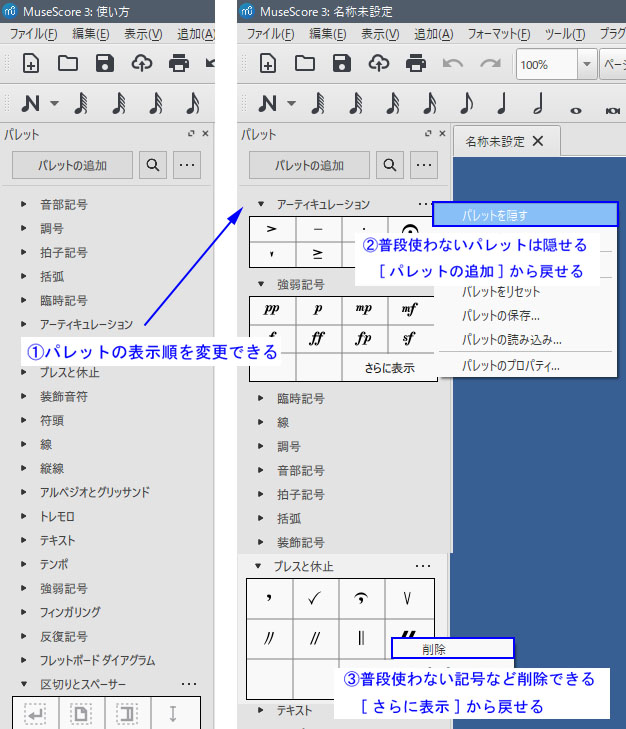Collapse 強弱記号 palette in right window
Screen dimensions: 626x729
pyautogui.click(x=261, y=284)
